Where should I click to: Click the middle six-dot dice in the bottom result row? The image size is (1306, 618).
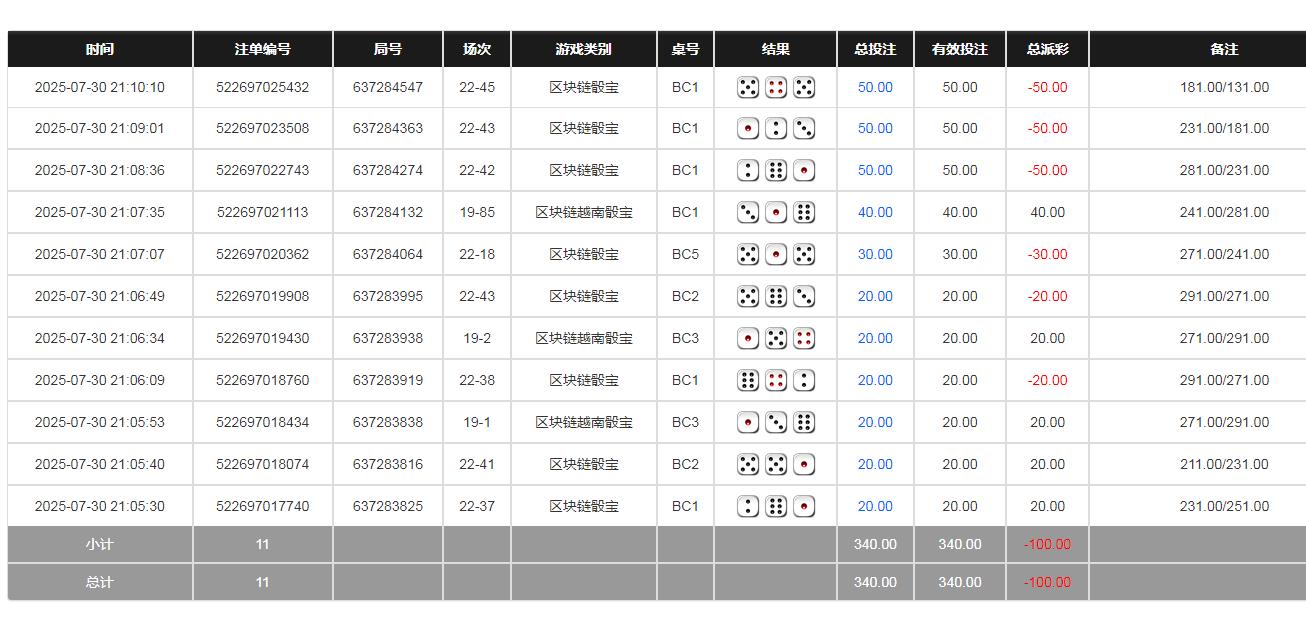775,506
